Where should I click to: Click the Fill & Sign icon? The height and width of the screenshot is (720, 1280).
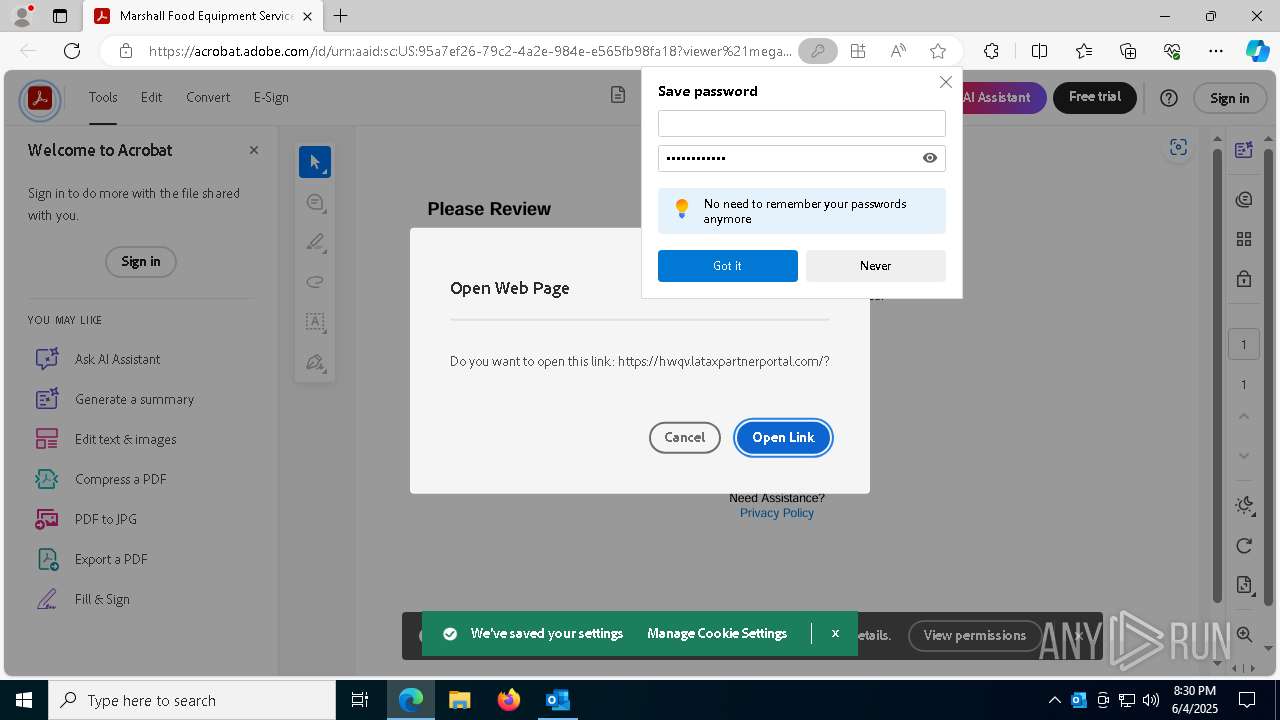(x=47, y=599)
